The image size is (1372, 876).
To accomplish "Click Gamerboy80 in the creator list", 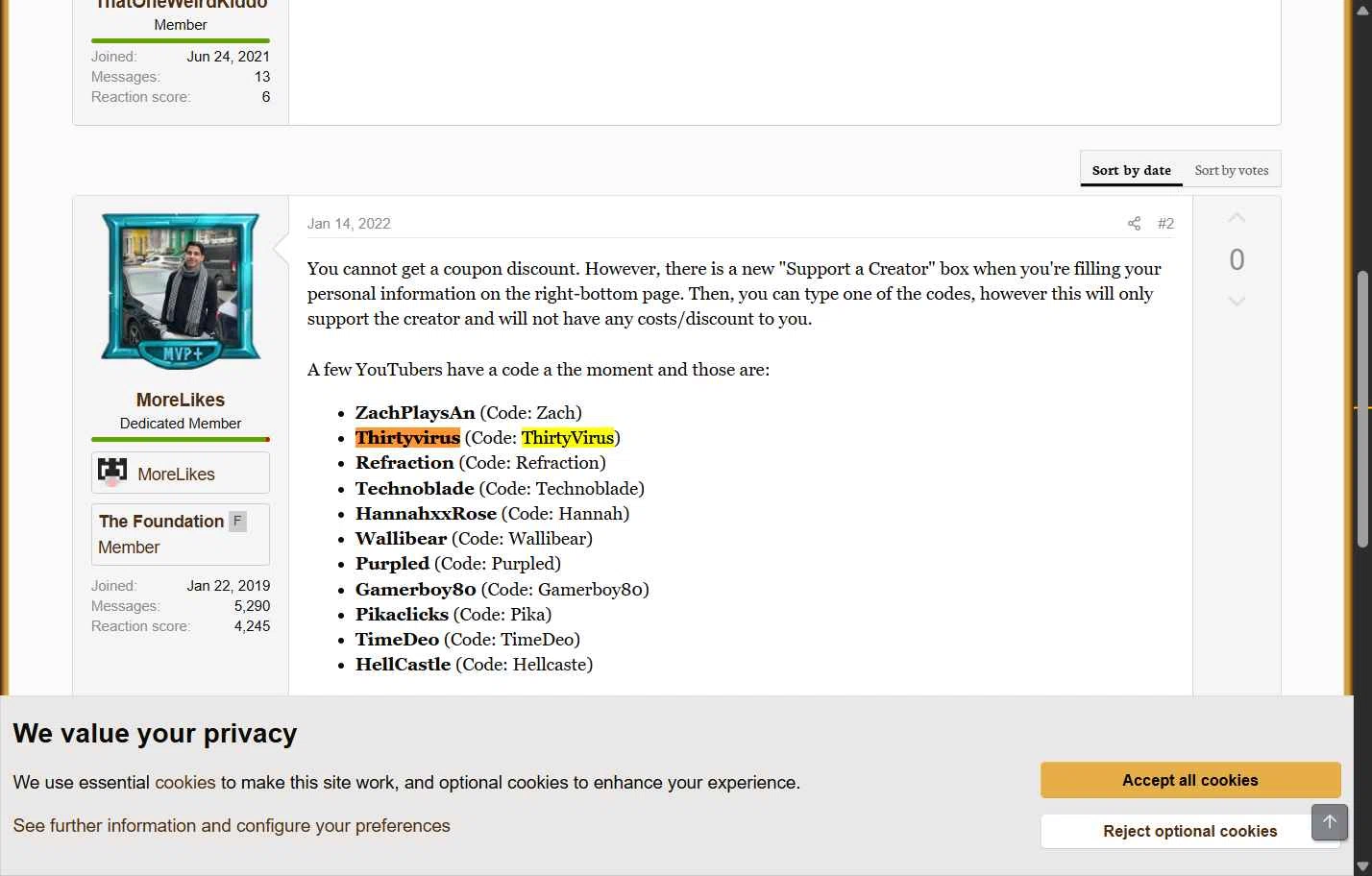I will coord(416,590).
